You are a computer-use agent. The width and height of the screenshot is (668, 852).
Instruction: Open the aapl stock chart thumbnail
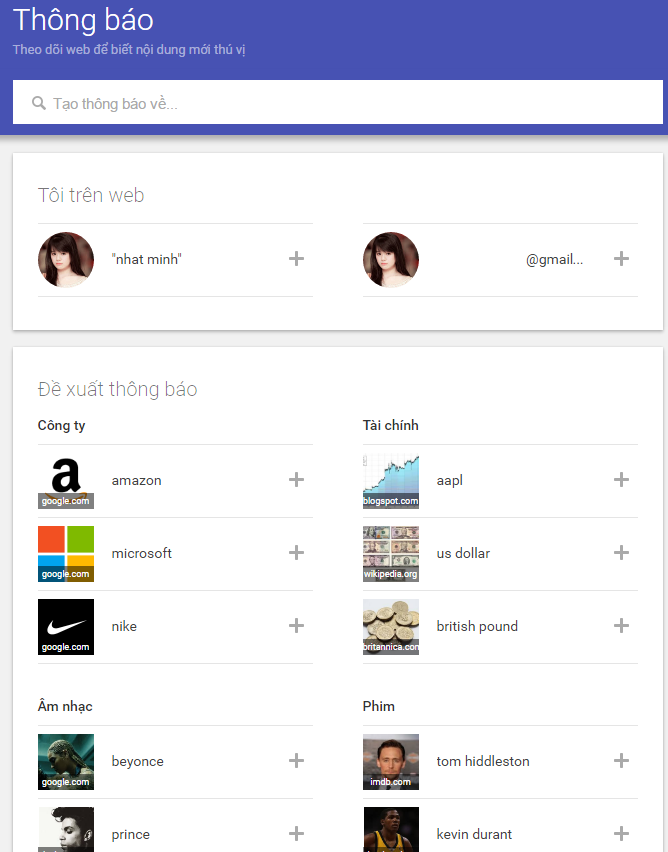tap(391, 481)
